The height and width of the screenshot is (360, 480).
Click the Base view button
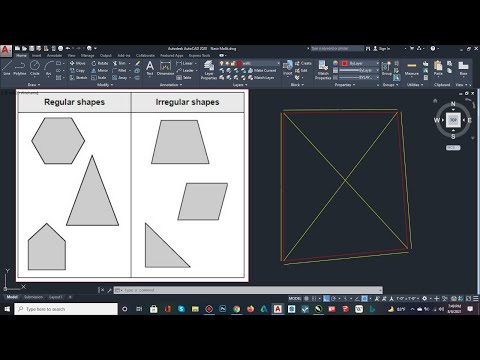[463, 68]
